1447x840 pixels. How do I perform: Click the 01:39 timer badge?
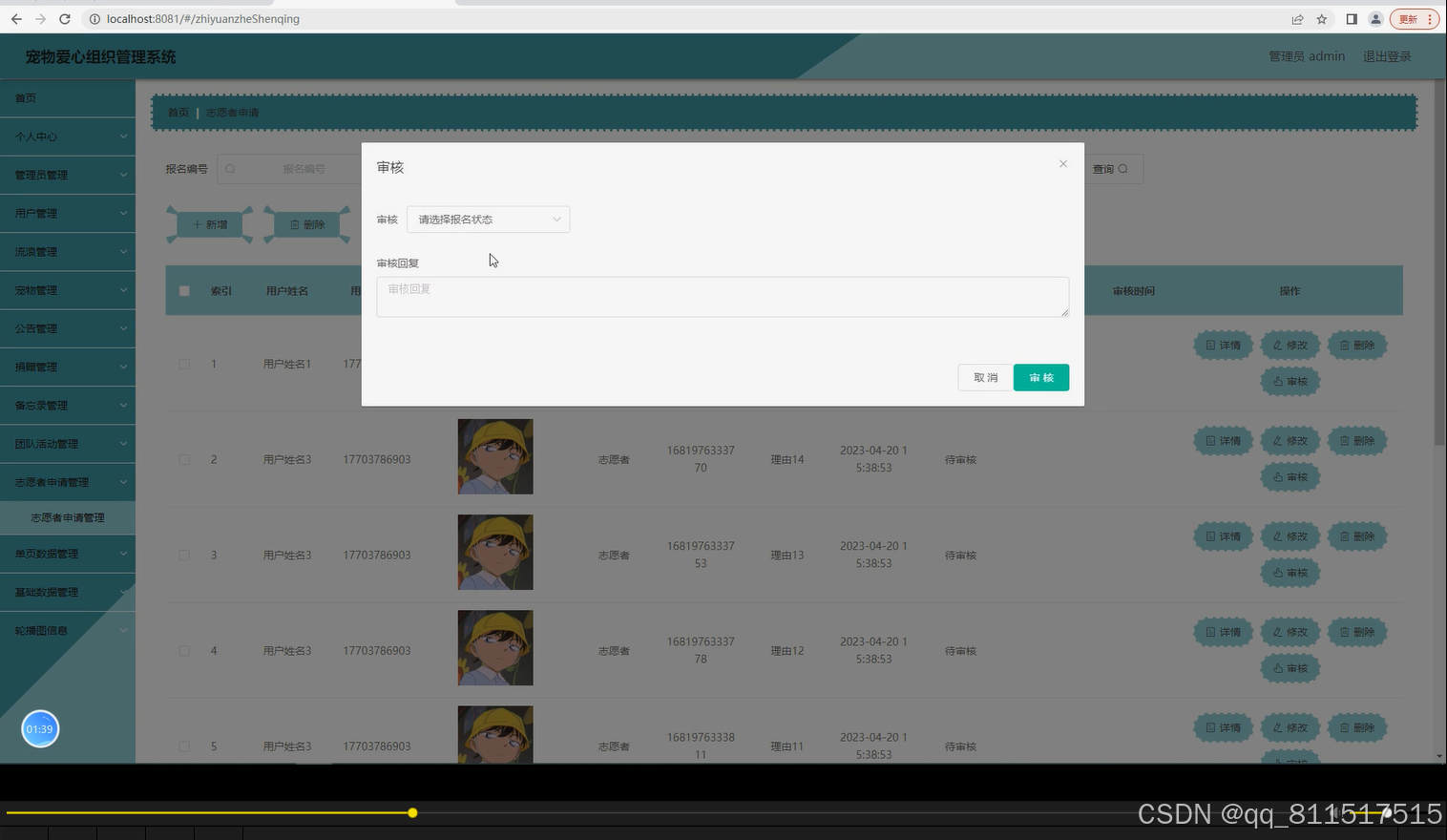(x=40, y=729)
